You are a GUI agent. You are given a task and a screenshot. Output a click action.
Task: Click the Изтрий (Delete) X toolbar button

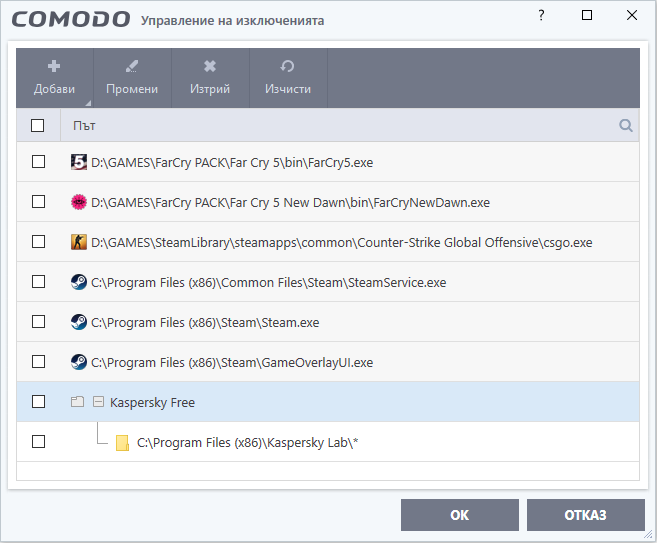[210, 78]
